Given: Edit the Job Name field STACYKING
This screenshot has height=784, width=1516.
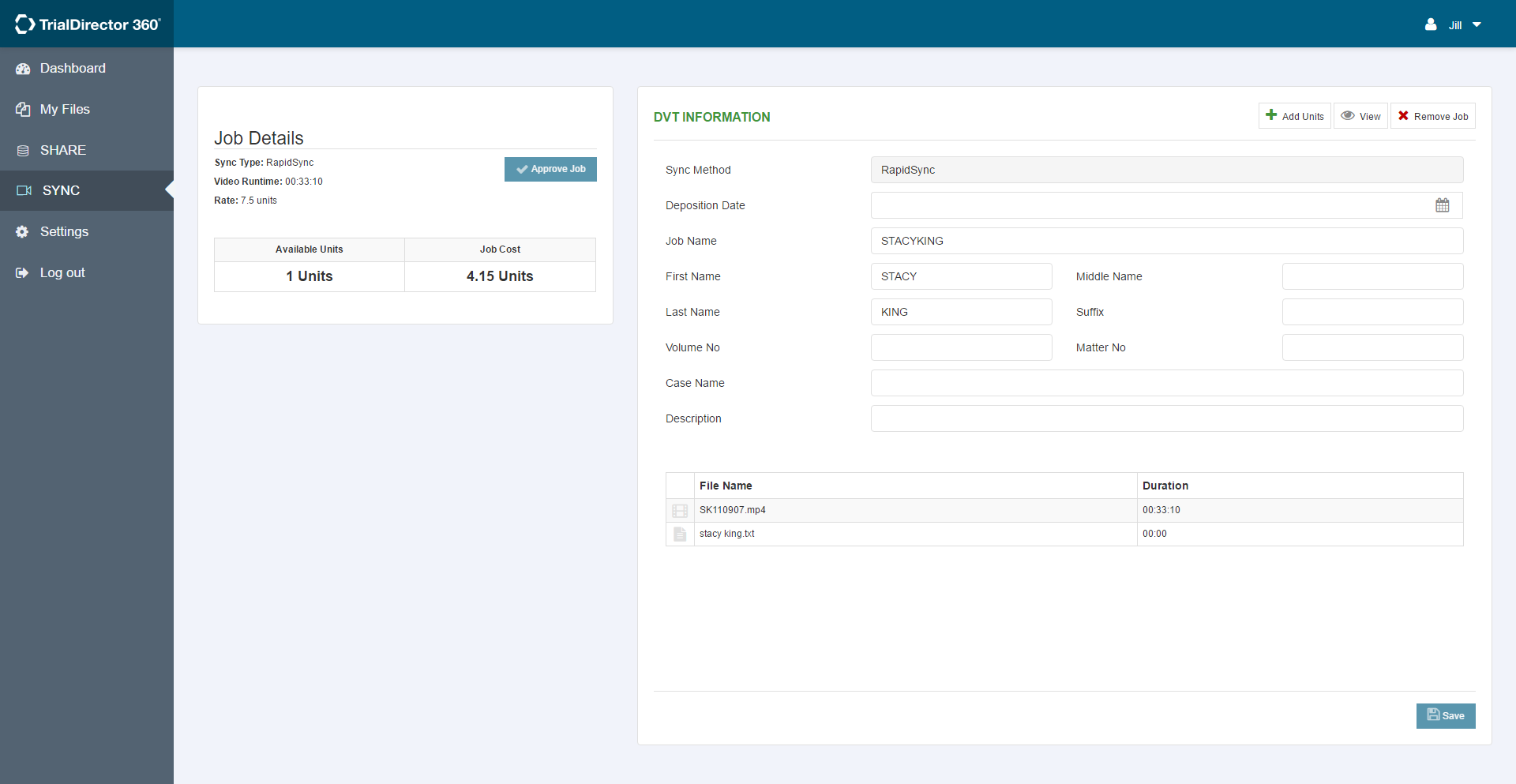Looking at the screenshot, I should coord(1167,241).
